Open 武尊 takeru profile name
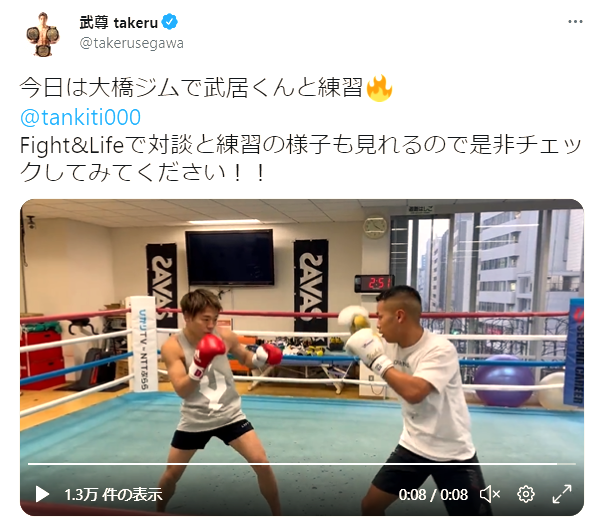The height and width of the screenshot is (525, 597). pos(118,23)
